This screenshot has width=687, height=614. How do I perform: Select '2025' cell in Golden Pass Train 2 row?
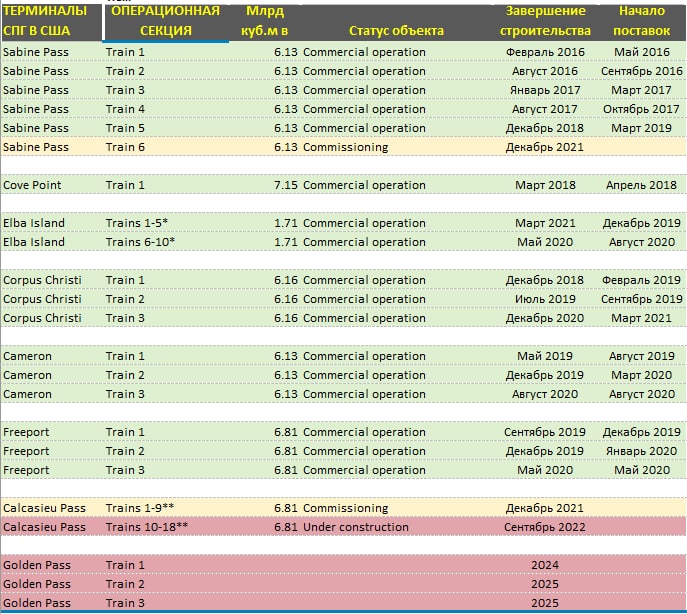click(545, 584)
